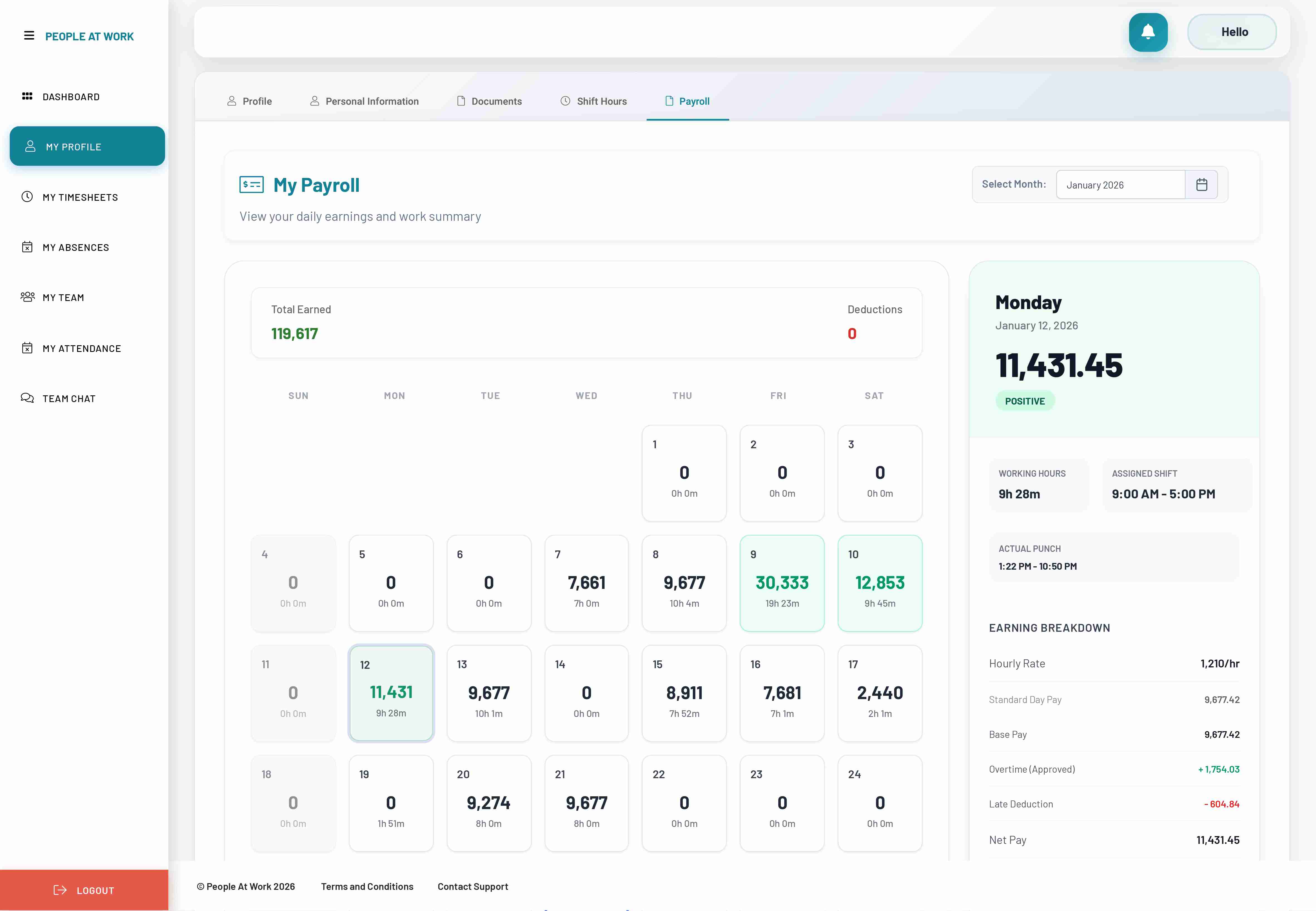Image resolution: width=1316 pixels, height=911 pixels.
Task: Click the notification bell icon
Action: pos(1148,33)
